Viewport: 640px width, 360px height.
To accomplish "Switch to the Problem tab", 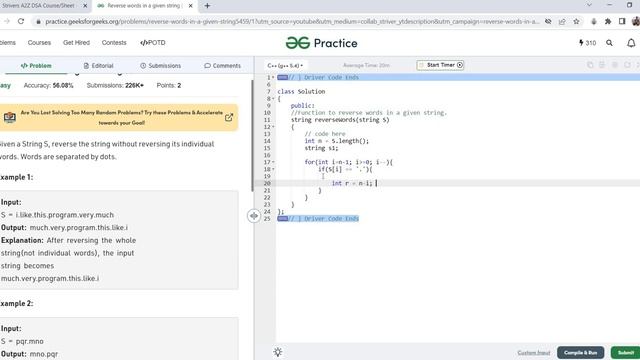I will coord(36,66).
